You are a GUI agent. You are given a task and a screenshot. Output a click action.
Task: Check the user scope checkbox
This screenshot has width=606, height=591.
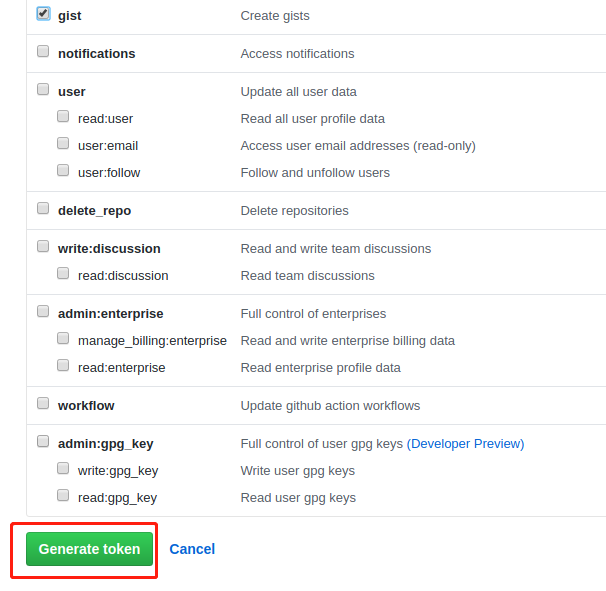[x=43, y=90]
